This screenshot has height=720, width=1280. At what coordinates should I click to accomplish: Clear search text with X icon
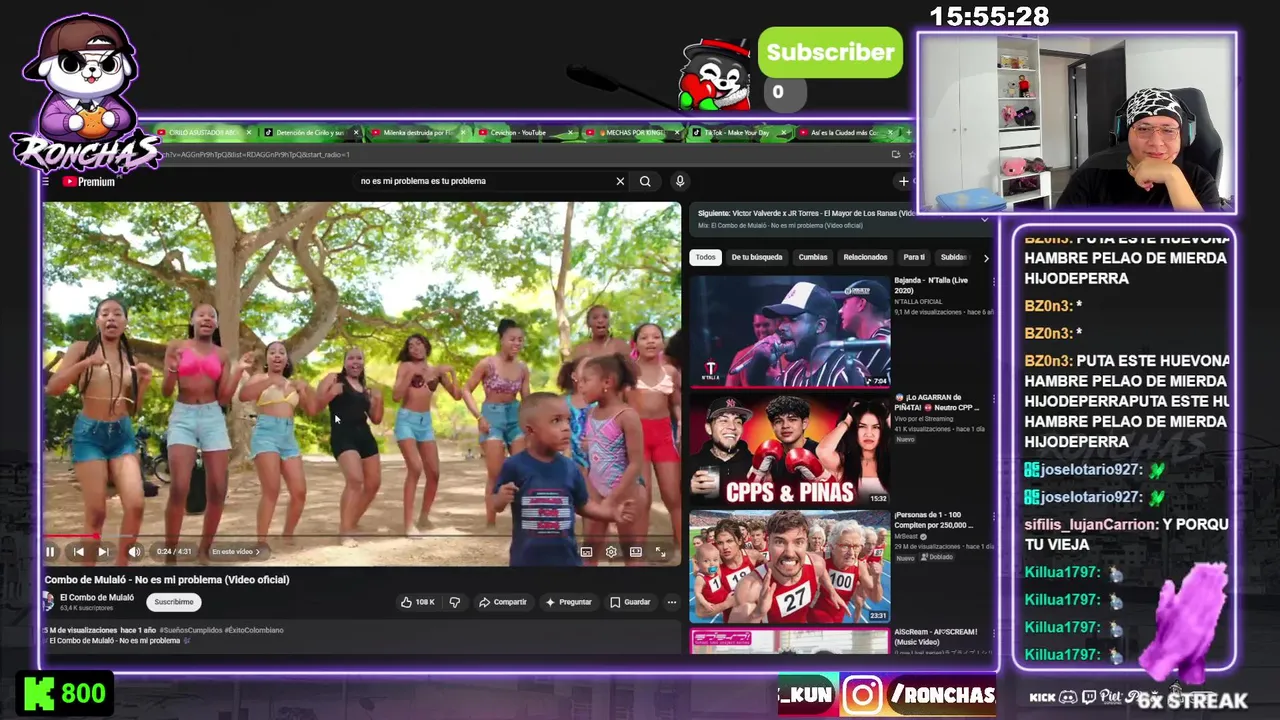(620, 181)
